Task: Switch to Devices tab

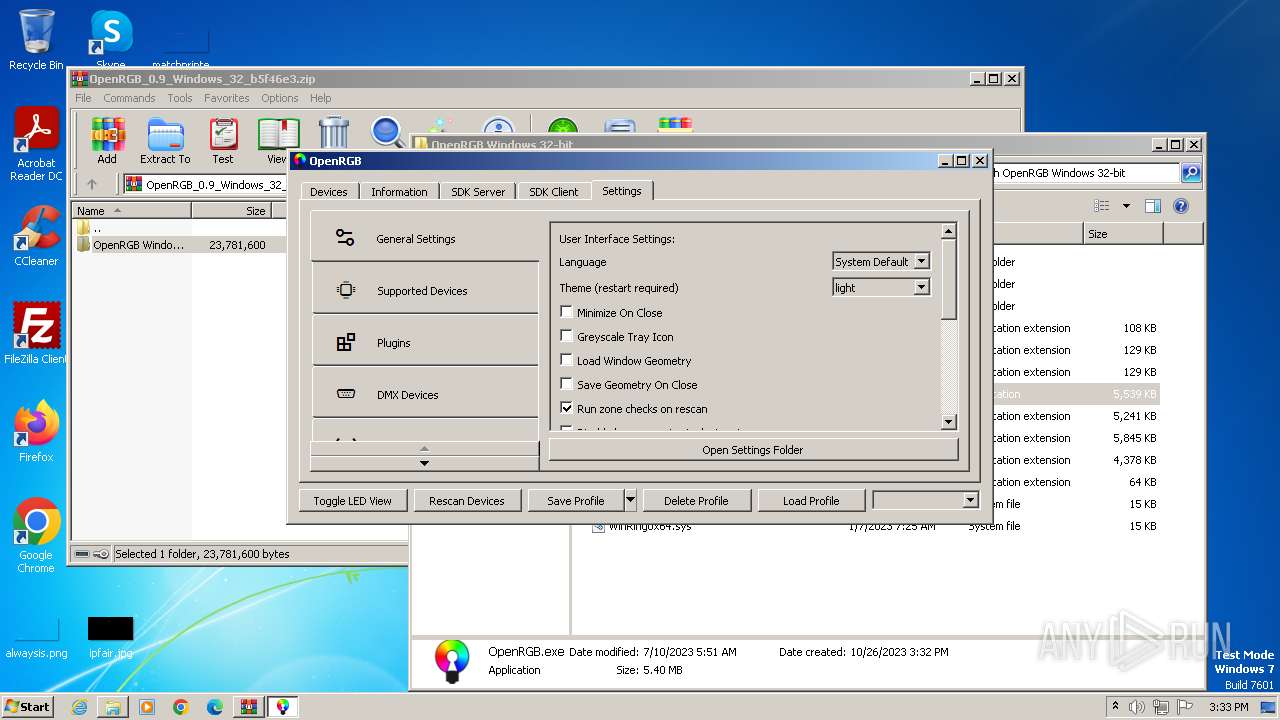Action: [x=329, y=191]
